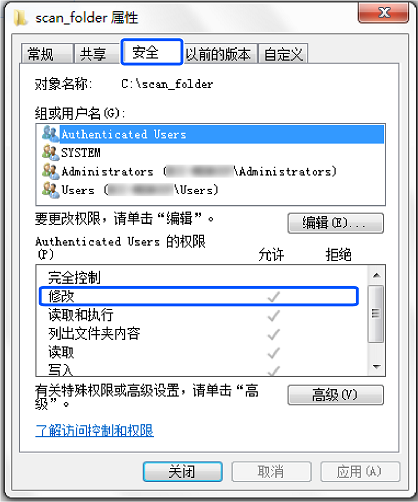Click the scan_folder folder icon in title bar

(20, 18)
